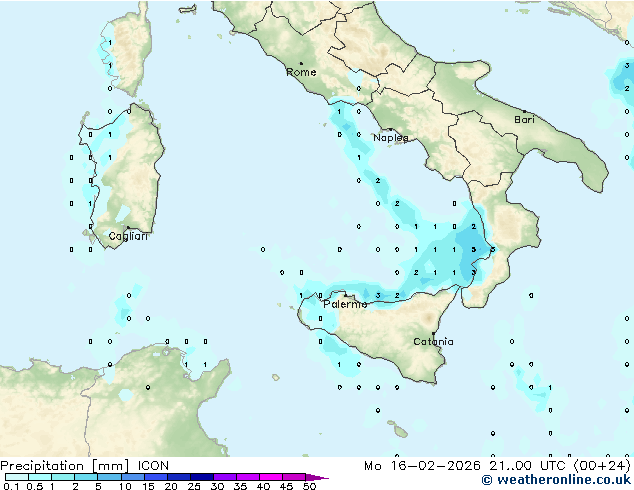Screen dimensions: 634x490
Task: Select the 30–35 mm purple legend segment
Action: pyautogui.click(x=225, y=477)
